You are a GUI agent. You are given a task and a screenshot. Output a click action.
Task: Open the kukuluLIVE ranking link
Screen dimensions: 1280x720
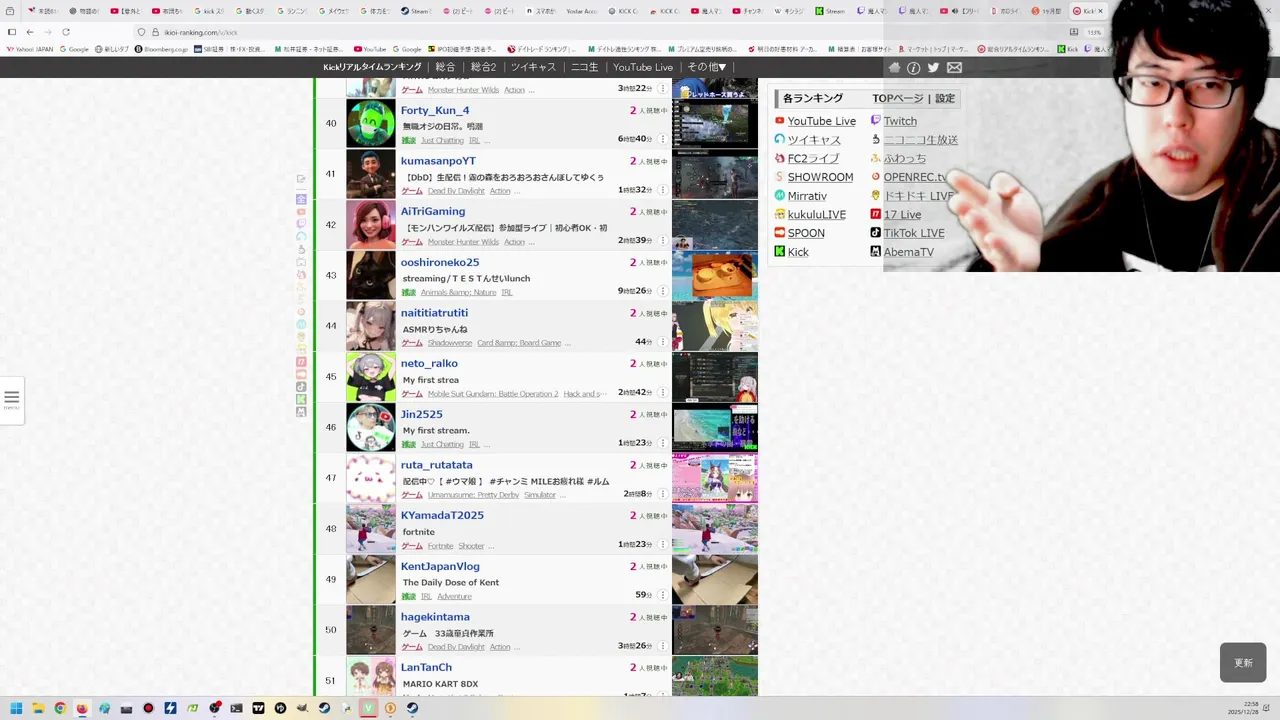(x=816, y=214)
